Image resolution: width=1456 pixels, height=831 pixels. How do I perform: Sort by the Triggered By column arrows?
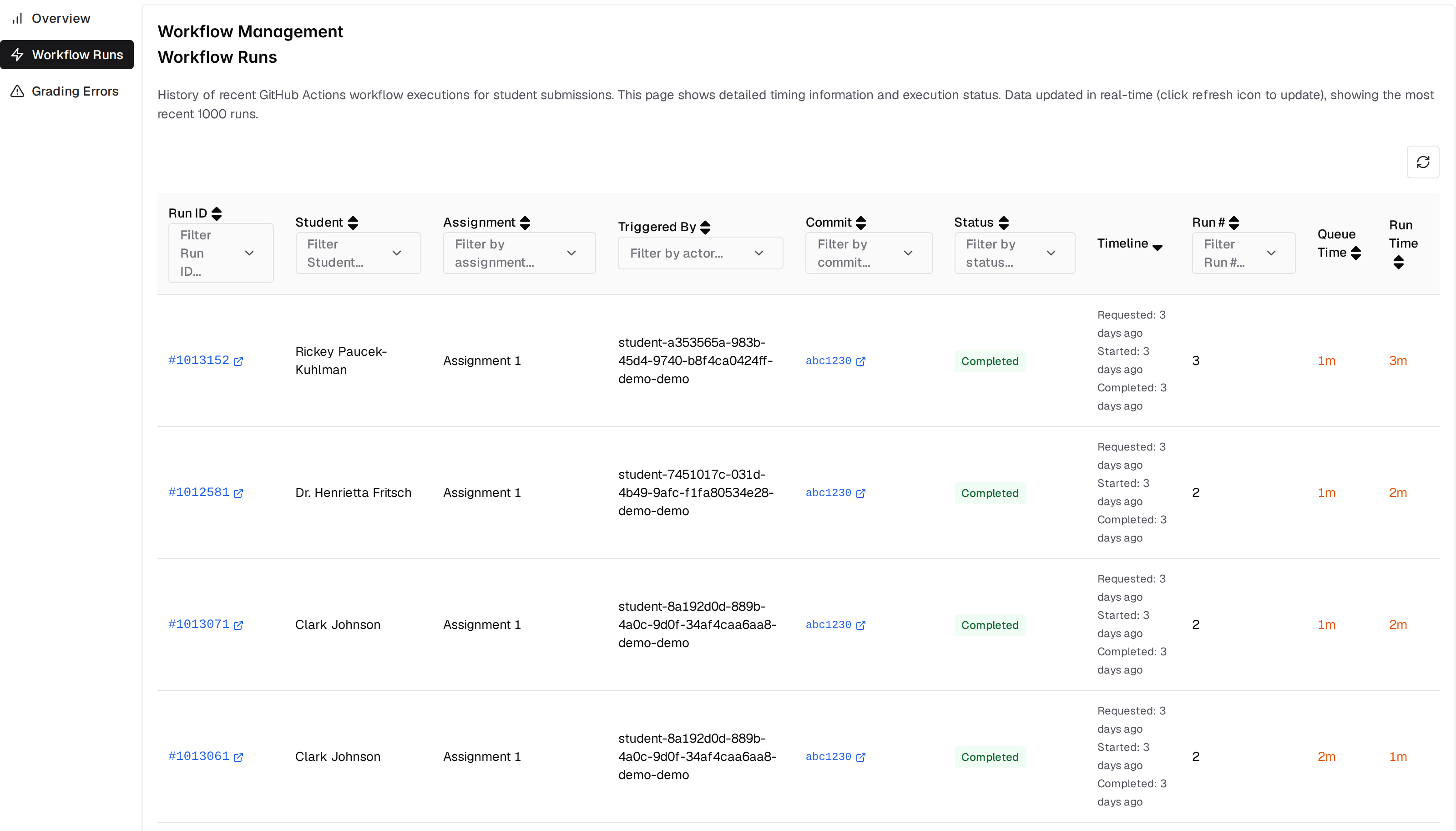(705, 227)
